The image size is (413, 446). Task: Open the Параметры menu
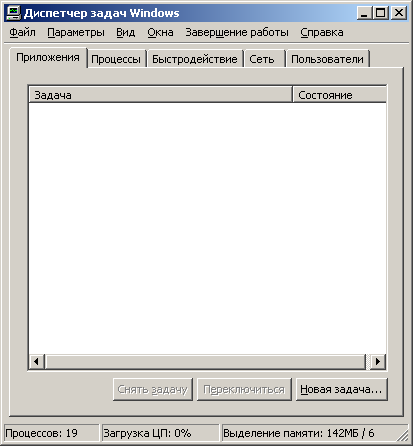tap(76, 32)
